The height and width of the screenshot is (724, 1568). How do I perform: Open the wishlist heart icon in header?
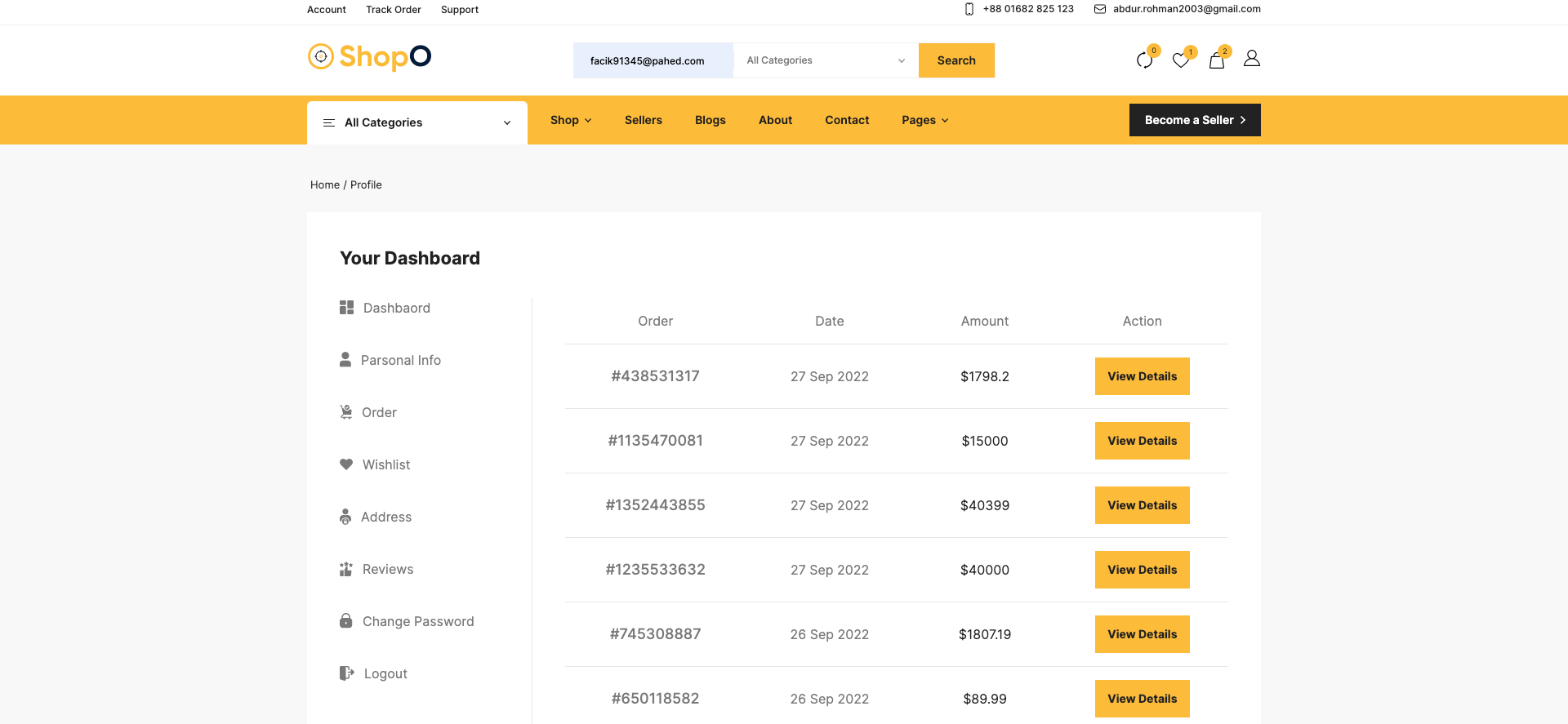pos(1180,60)
